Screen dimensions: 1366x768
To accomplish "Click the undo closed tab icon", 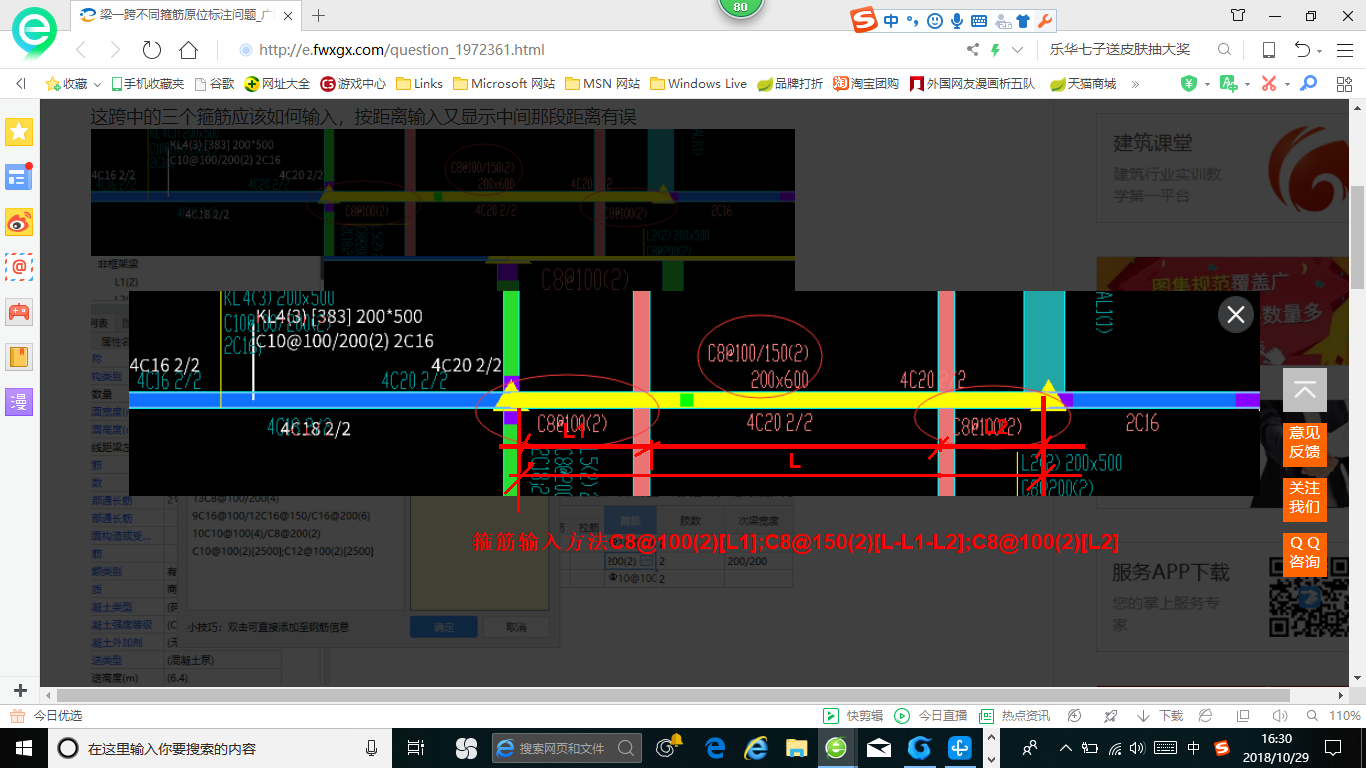I will [x=1302, y=50].
